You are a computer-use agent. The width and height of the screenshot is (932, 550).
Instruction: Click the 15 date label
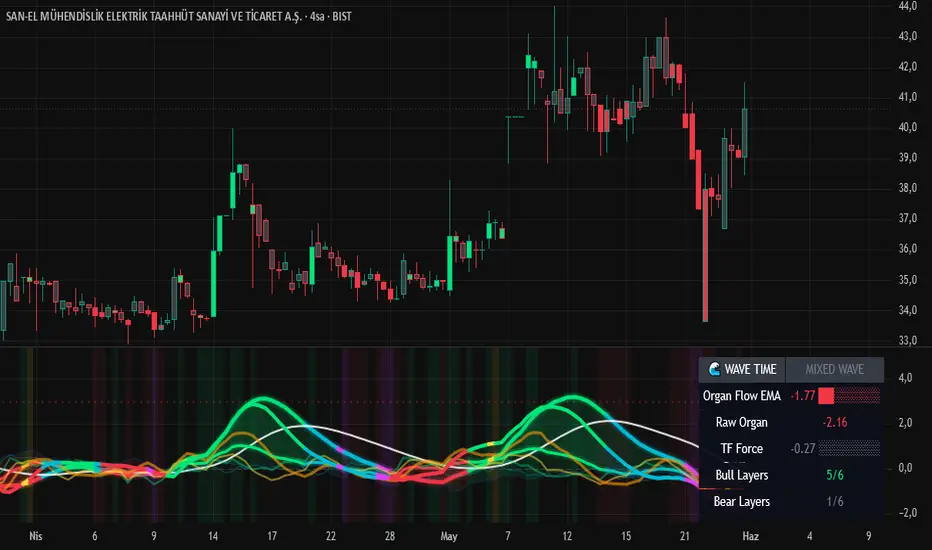click(x=626, y=536)
